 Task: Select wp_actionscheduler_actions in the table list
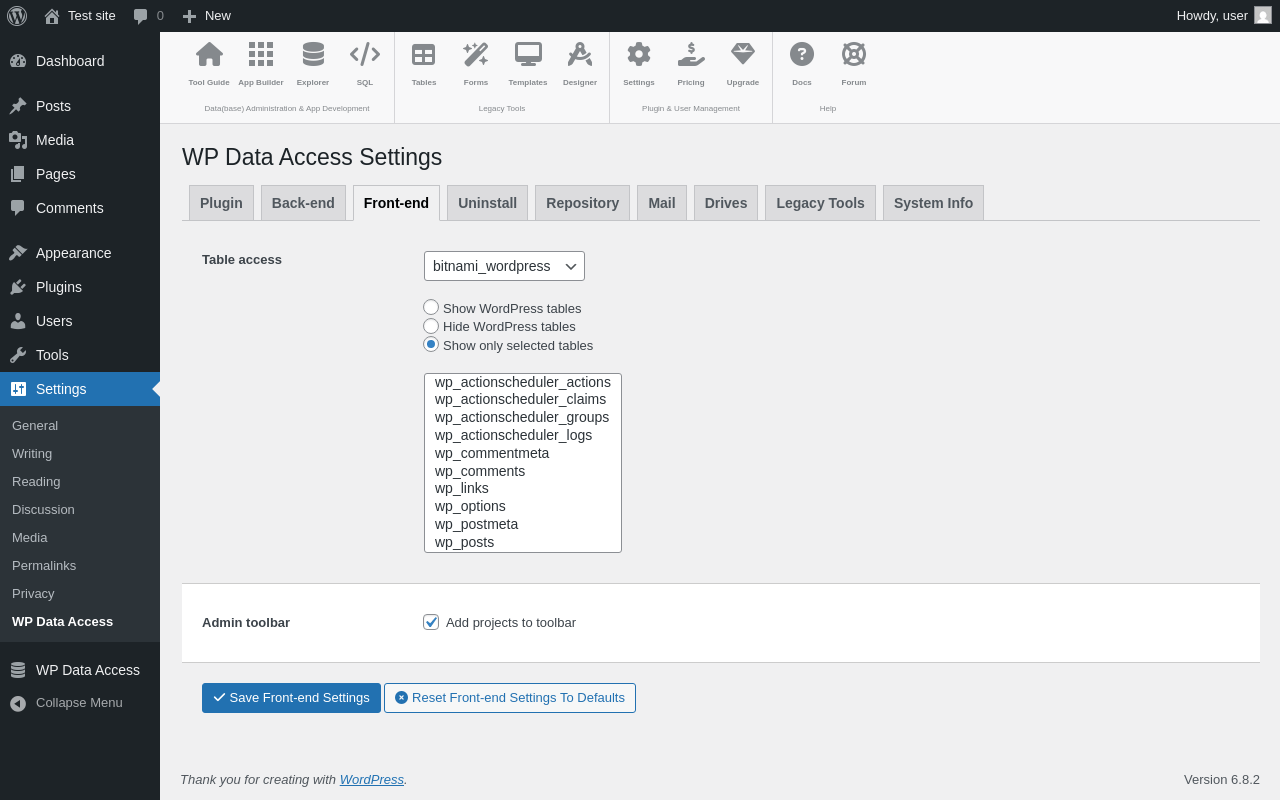[x=522, y=382]
